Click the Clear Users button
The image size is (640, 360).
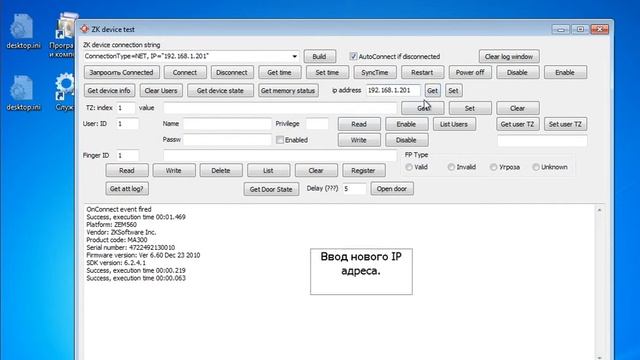pyautogui.click(x=161, y=91)
